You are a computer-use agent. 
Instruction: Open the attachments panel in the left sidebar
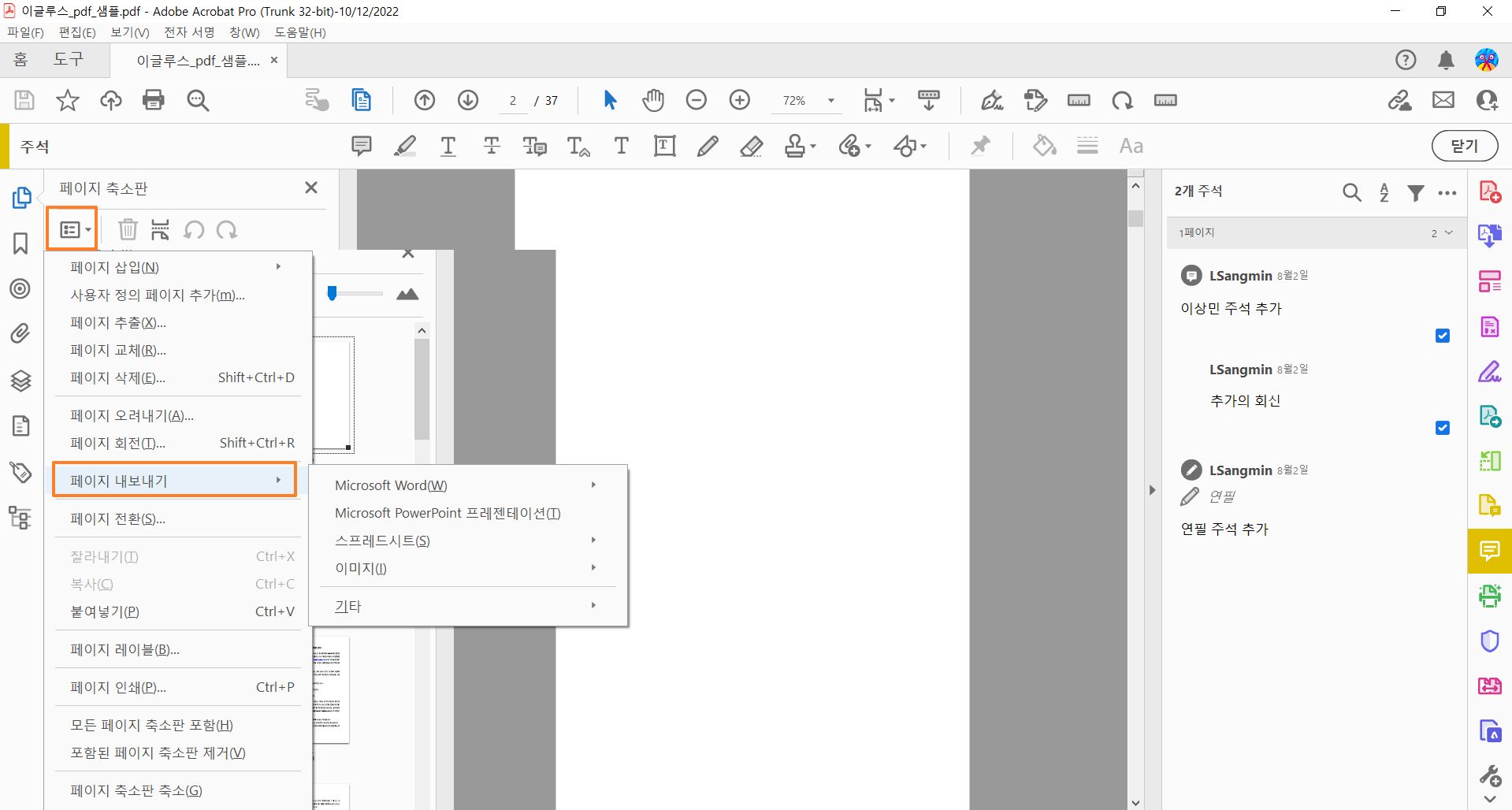[21, 333]
